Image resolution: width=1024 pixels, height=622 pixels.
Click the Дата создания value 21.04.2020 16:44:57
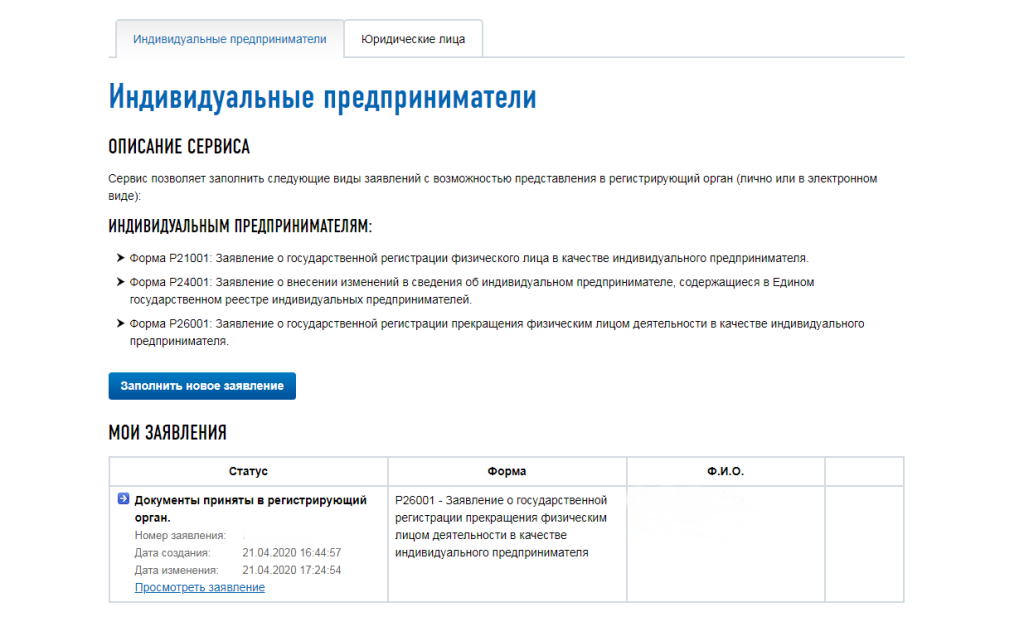pyautogui.click(x=292, y=552)
